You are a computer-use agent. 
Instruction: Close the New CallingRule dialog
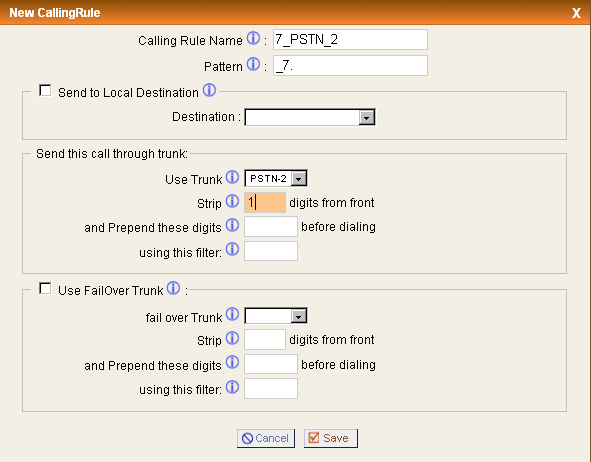576,13
